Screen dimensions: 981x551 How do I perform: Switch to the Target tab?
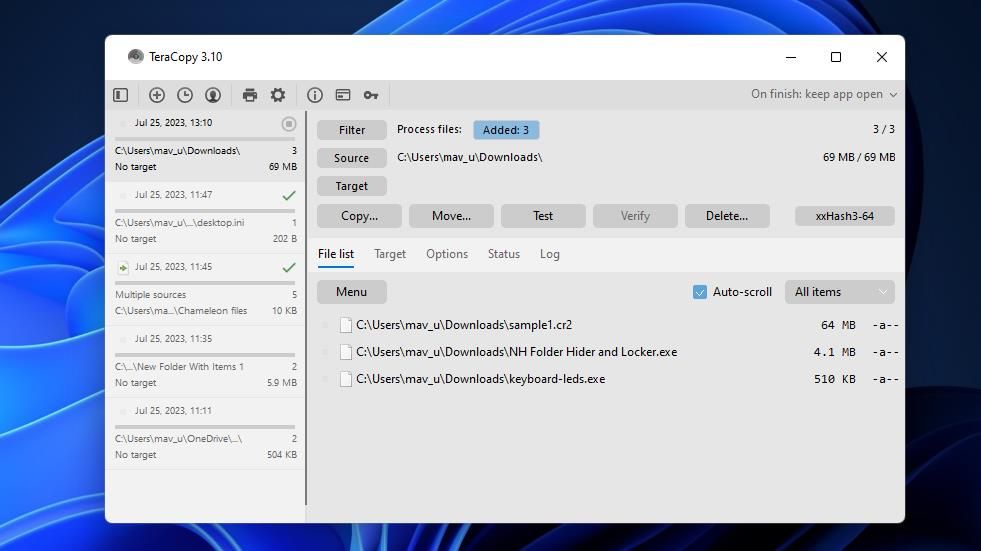pyautogui.click(x=390, y=254)
